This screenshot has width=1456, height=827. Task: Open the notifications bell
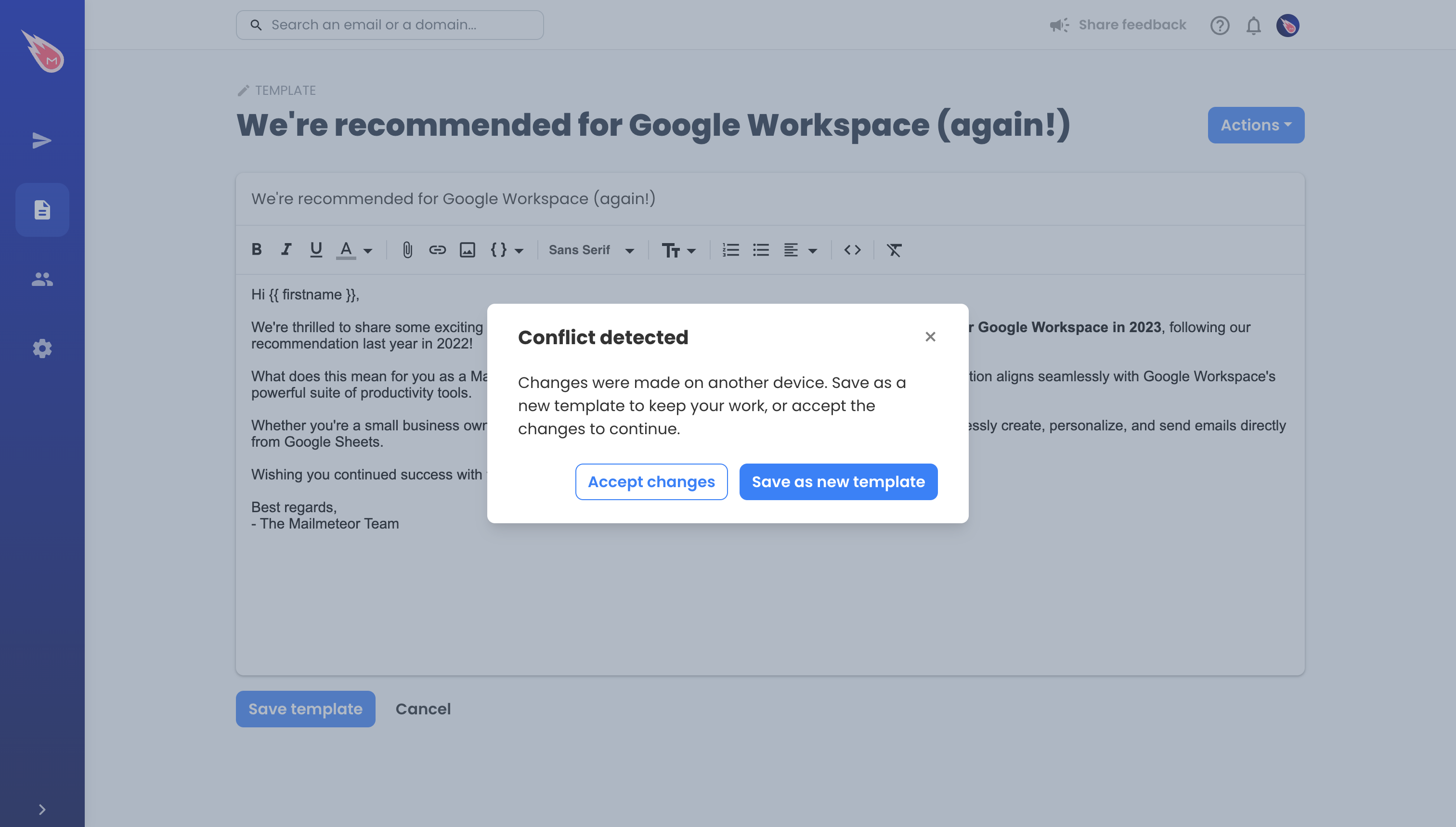(x=1254, y=26)
